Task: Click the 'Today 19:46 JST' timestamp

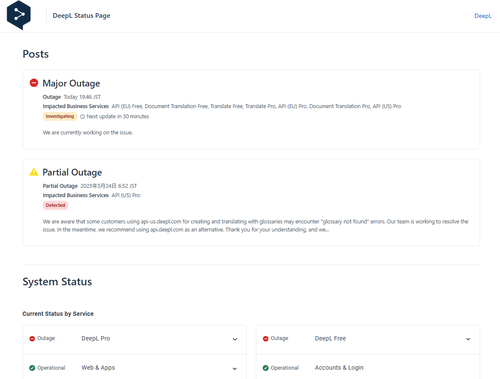Action: 82,97
